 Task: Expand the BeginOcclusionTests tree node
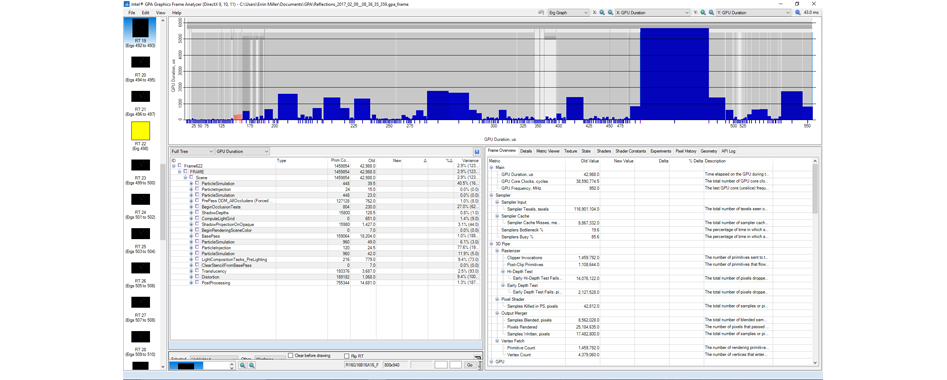(x=191, y=207)
